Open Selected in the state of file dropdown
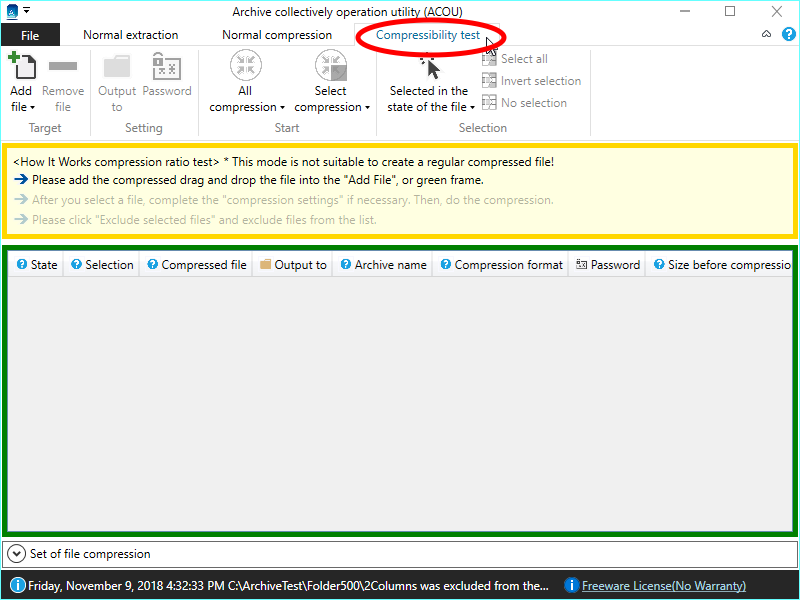 [x=431, y=98]
